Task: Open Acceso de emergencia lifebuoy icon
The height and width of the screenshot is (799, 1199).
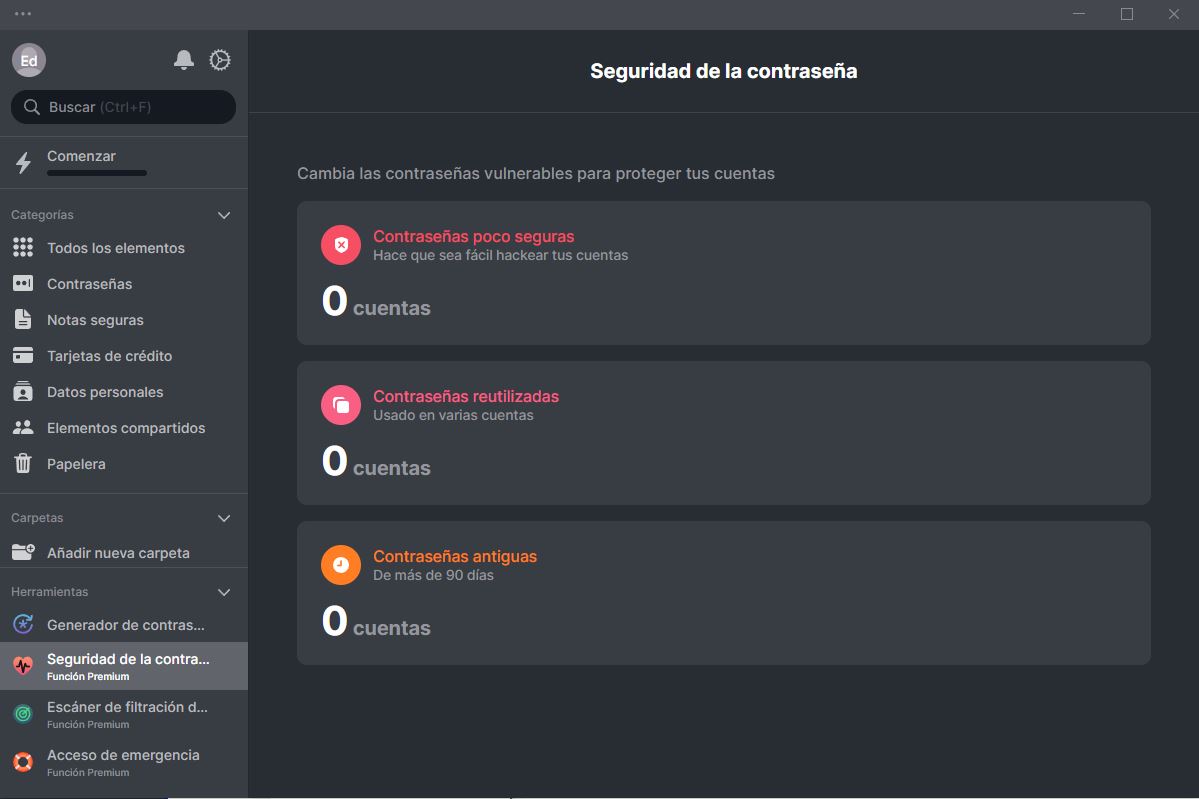Action: click(x=23, y=762)
